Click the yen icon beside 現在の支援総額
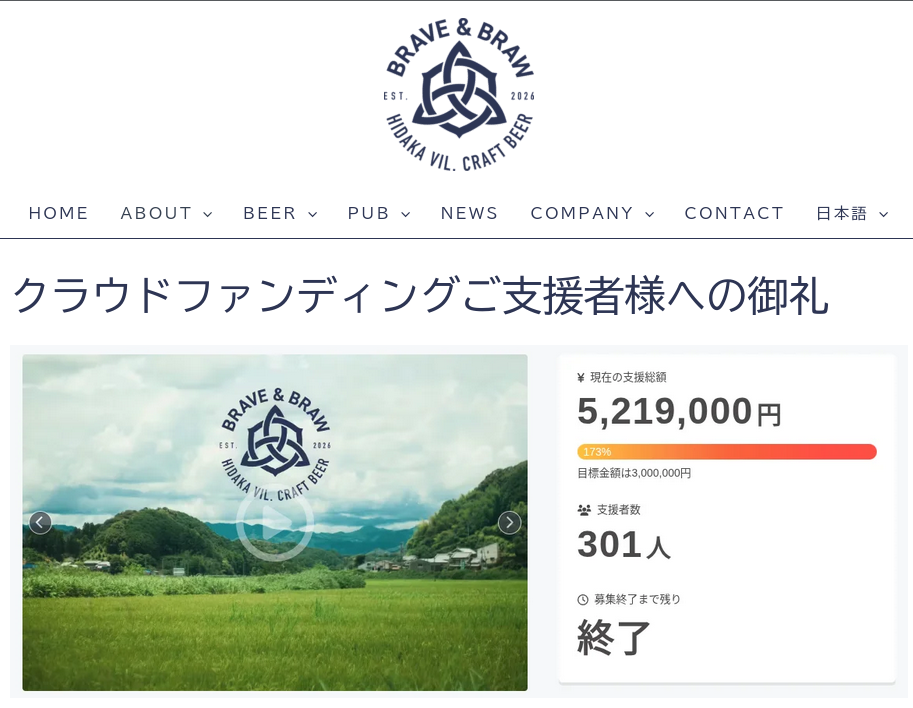The image size is (913, 708). coord(581,378)
